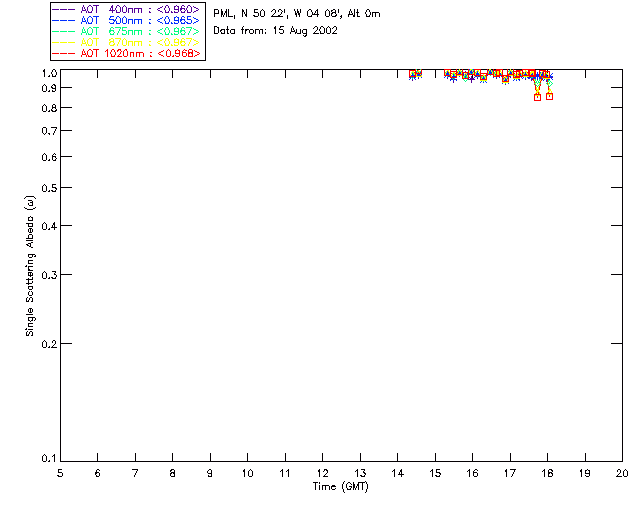Image resolution: width=640 pixels, height=512 pixels.
Task: Click the 0.2 tick label on y-axis
Action: tap(47, 343)
